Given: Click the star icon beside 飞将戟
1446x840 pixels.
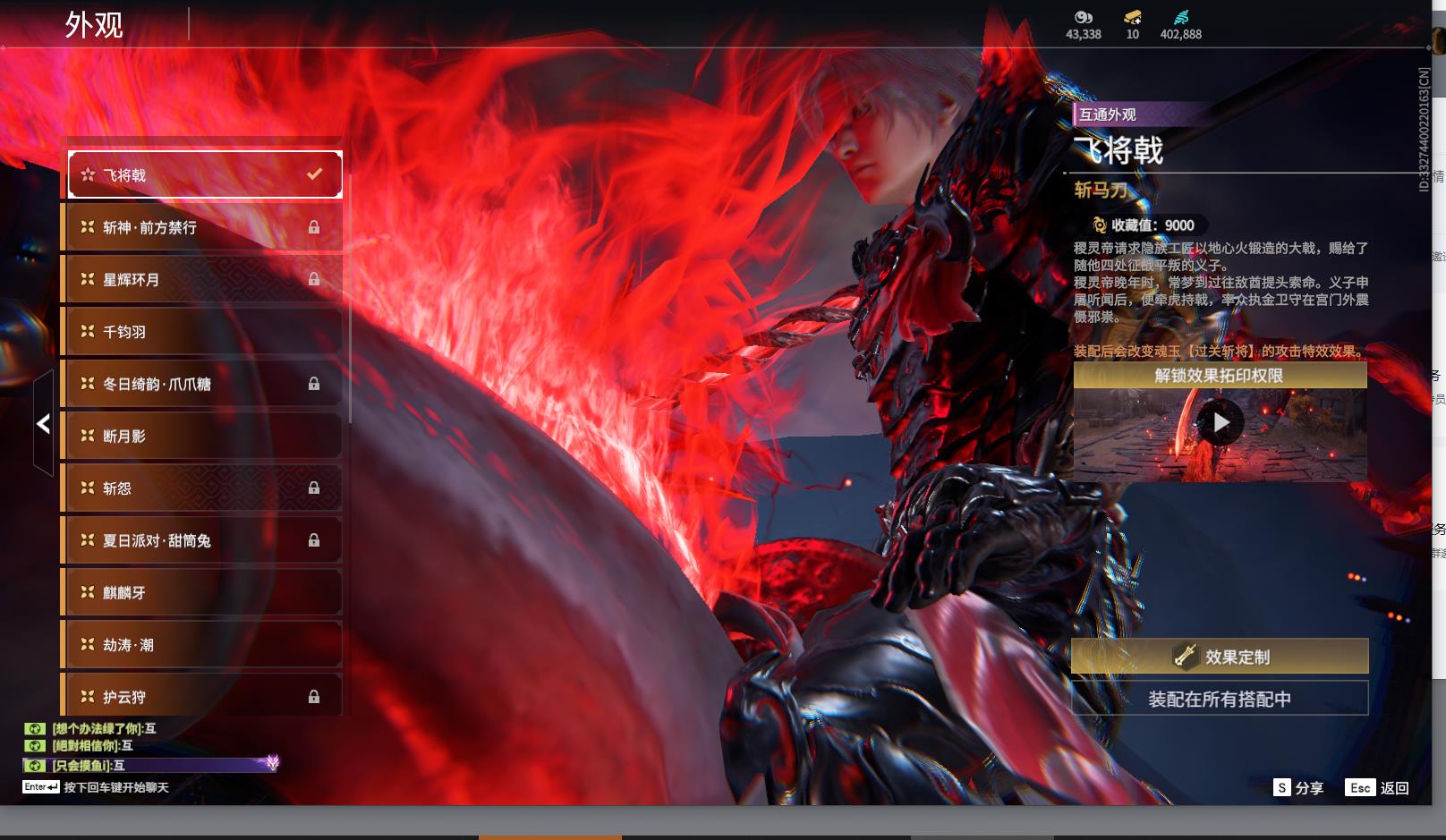Looking at the screenshot, I should [x=88, y=174].
